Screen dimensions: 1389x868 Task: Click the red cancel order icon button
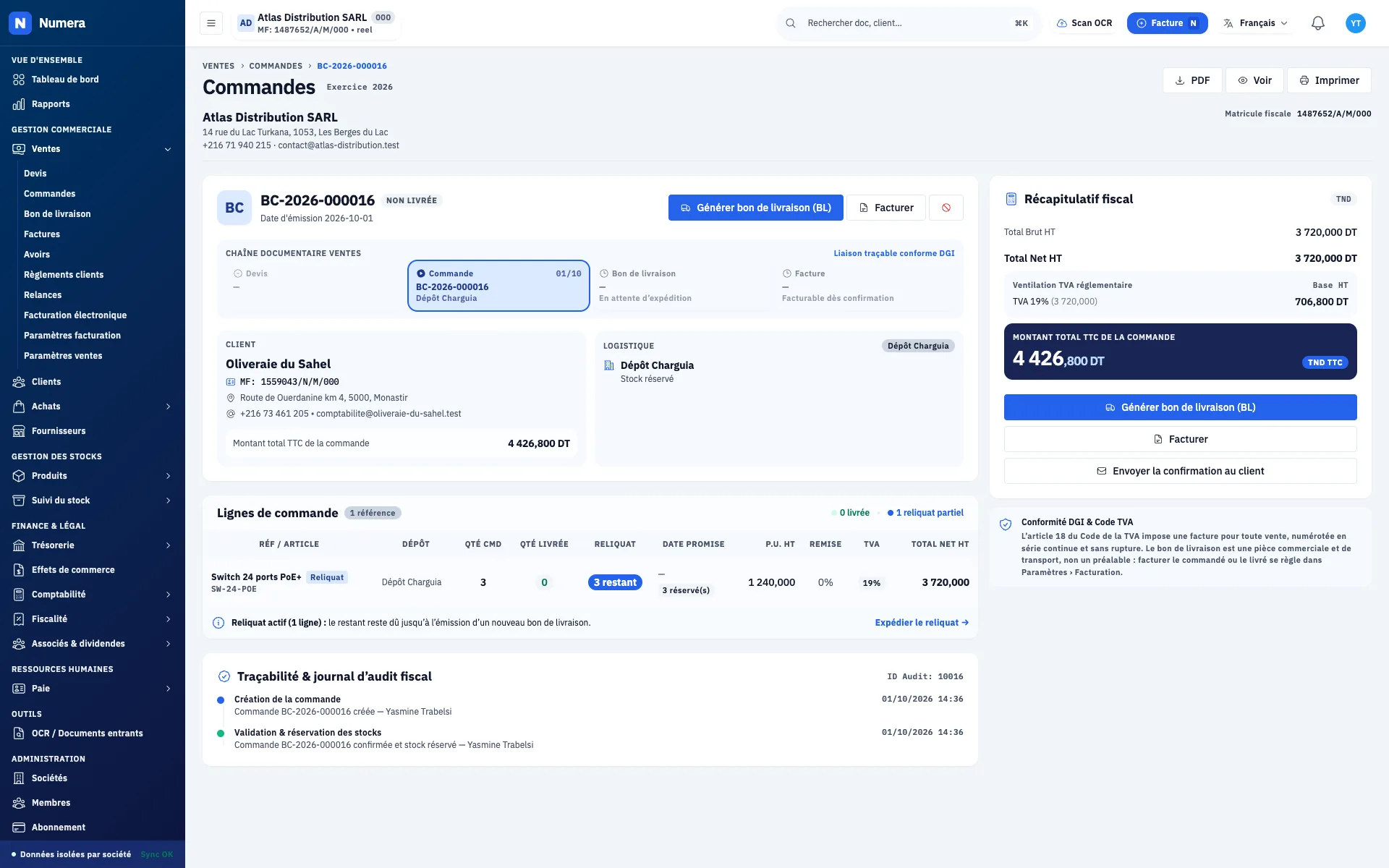coord(946,208)
